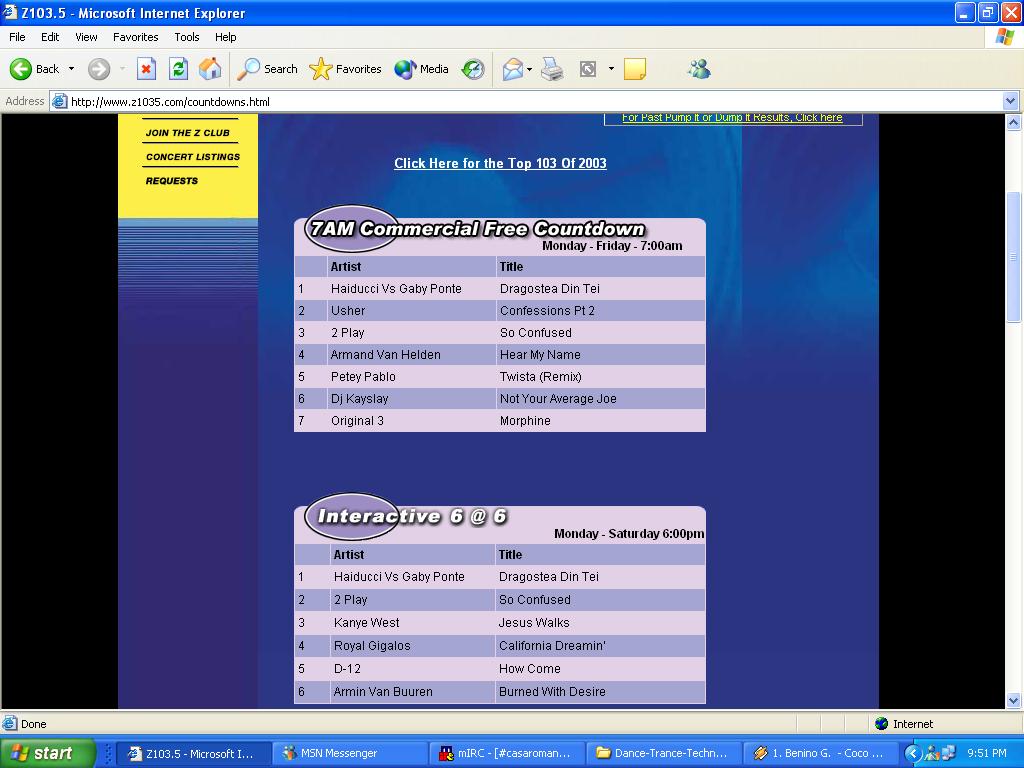Click 'Armin Van Buuren' artist cell
The height and width of the screenshot is (768, 1024).
pyautogui.click(x=383, y=692)
